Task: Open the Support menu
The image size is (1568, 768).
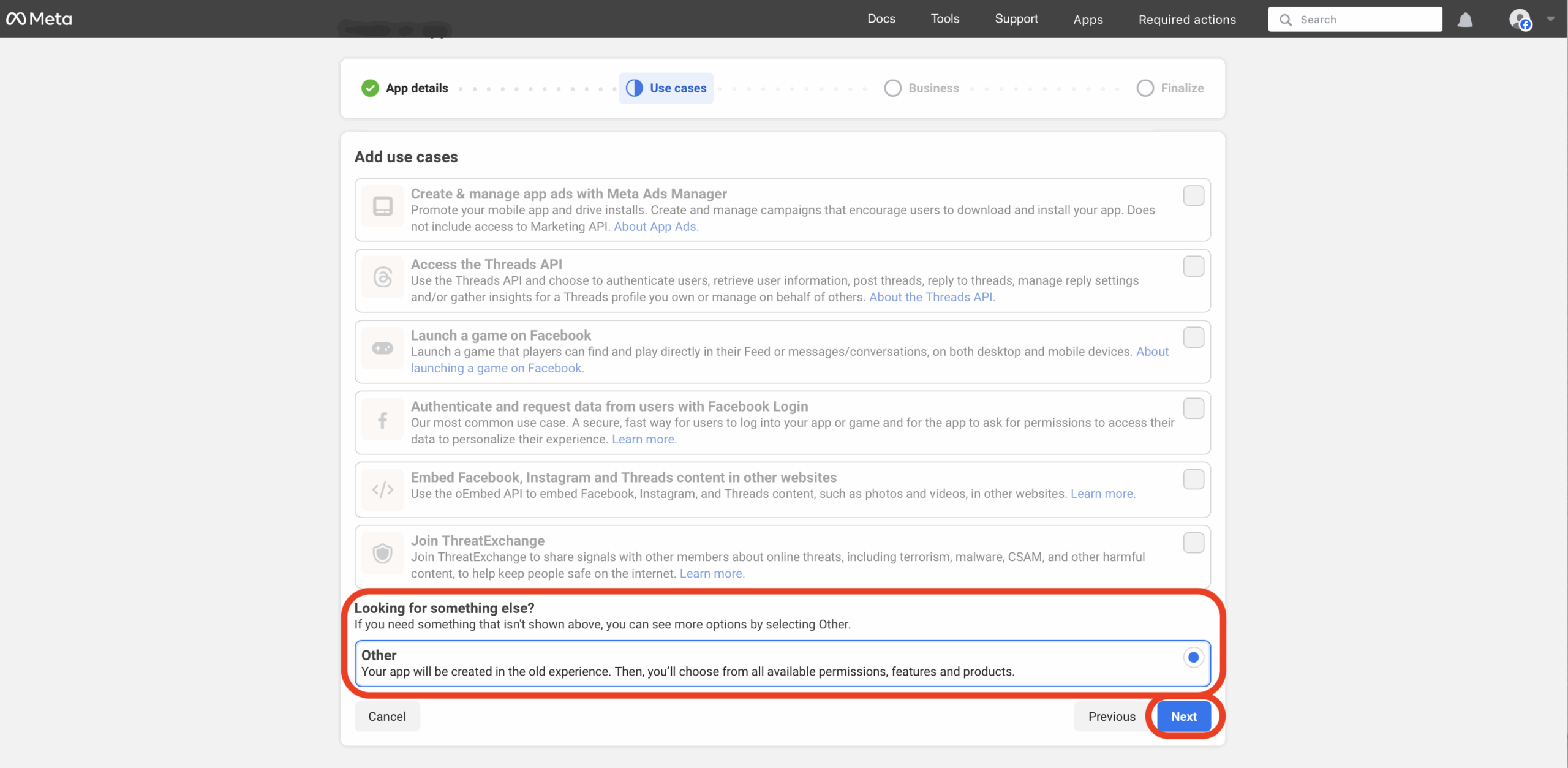Action: (1016, 19)
